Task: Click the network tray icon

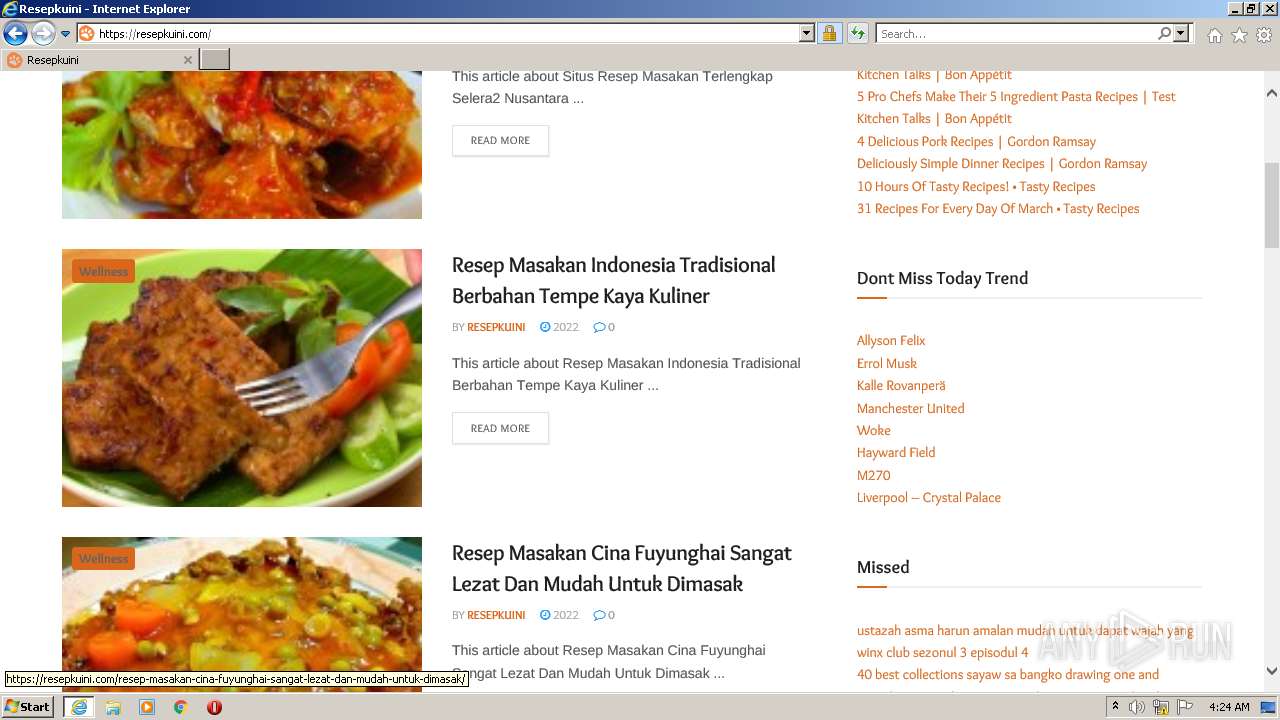Action: pos(1161,707)
